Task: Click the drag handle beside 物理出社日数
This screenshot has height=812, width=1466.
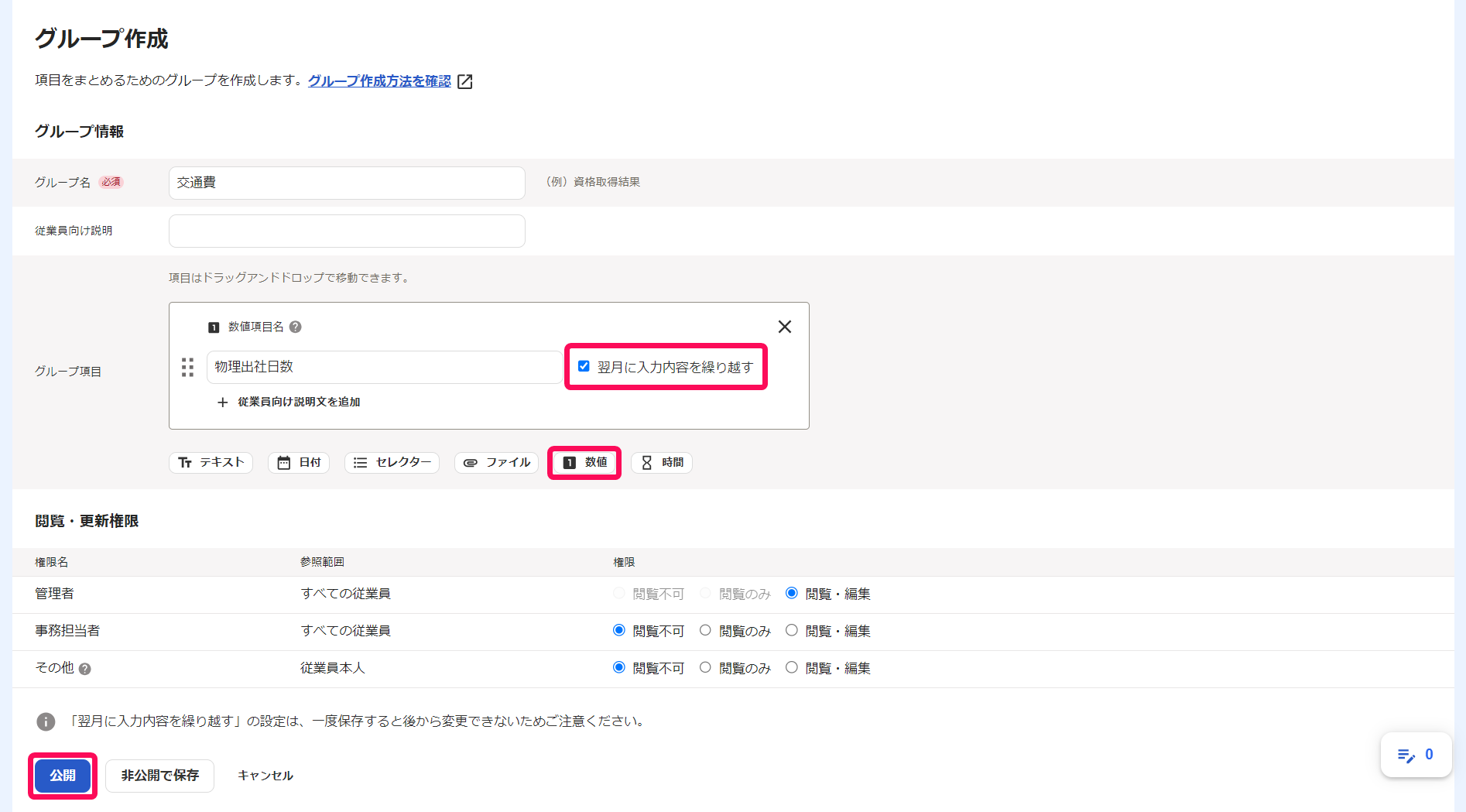Action: point(187,367)
